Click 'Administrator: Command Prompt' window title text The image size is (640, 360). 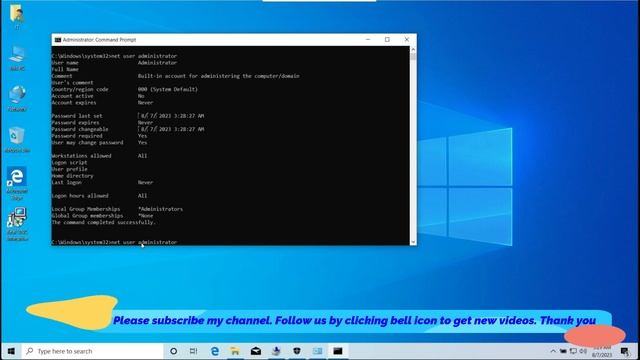(x=100, y=40)
